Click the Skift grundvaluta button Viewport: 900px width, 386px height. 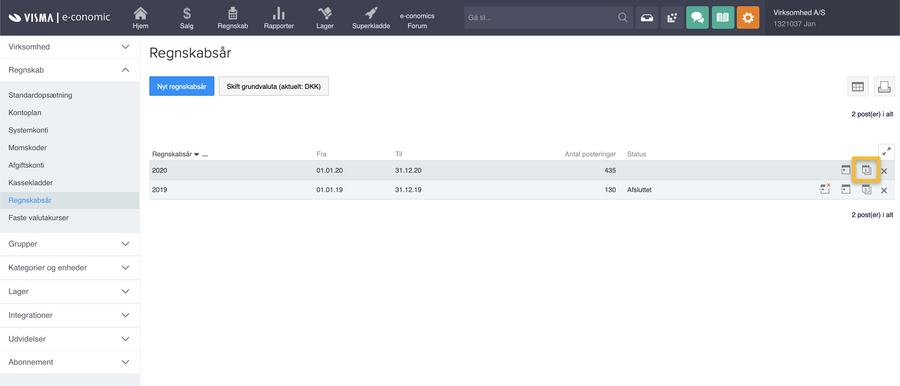(x=274, y=86)
